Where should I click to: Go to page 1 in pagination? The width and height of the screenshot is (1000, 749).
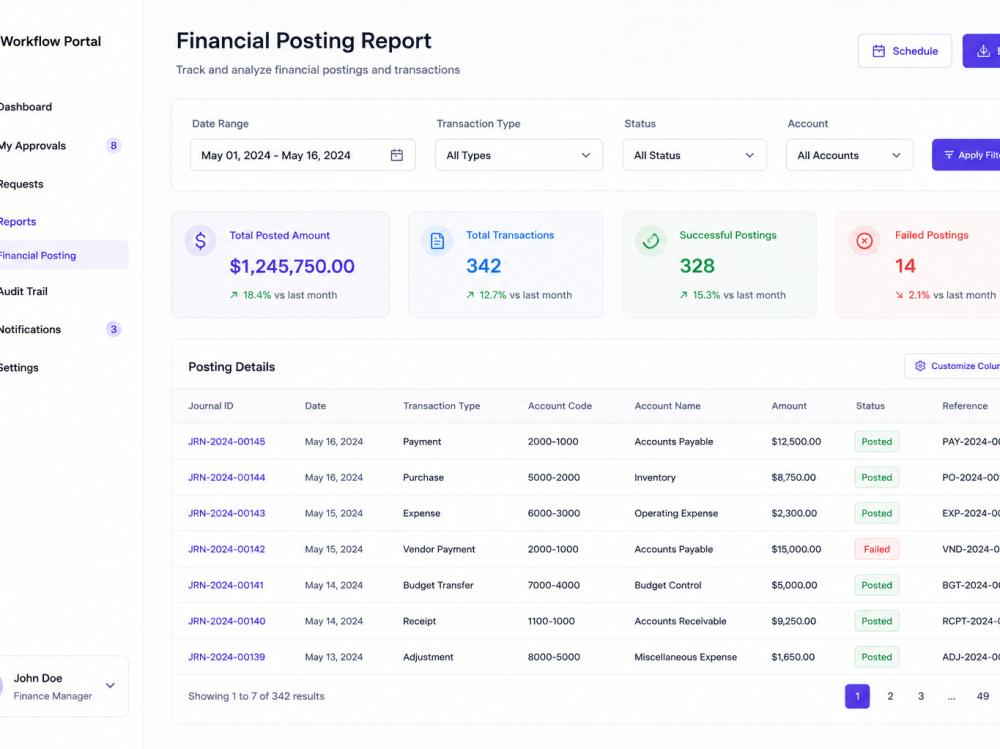(x=857, y=696)
